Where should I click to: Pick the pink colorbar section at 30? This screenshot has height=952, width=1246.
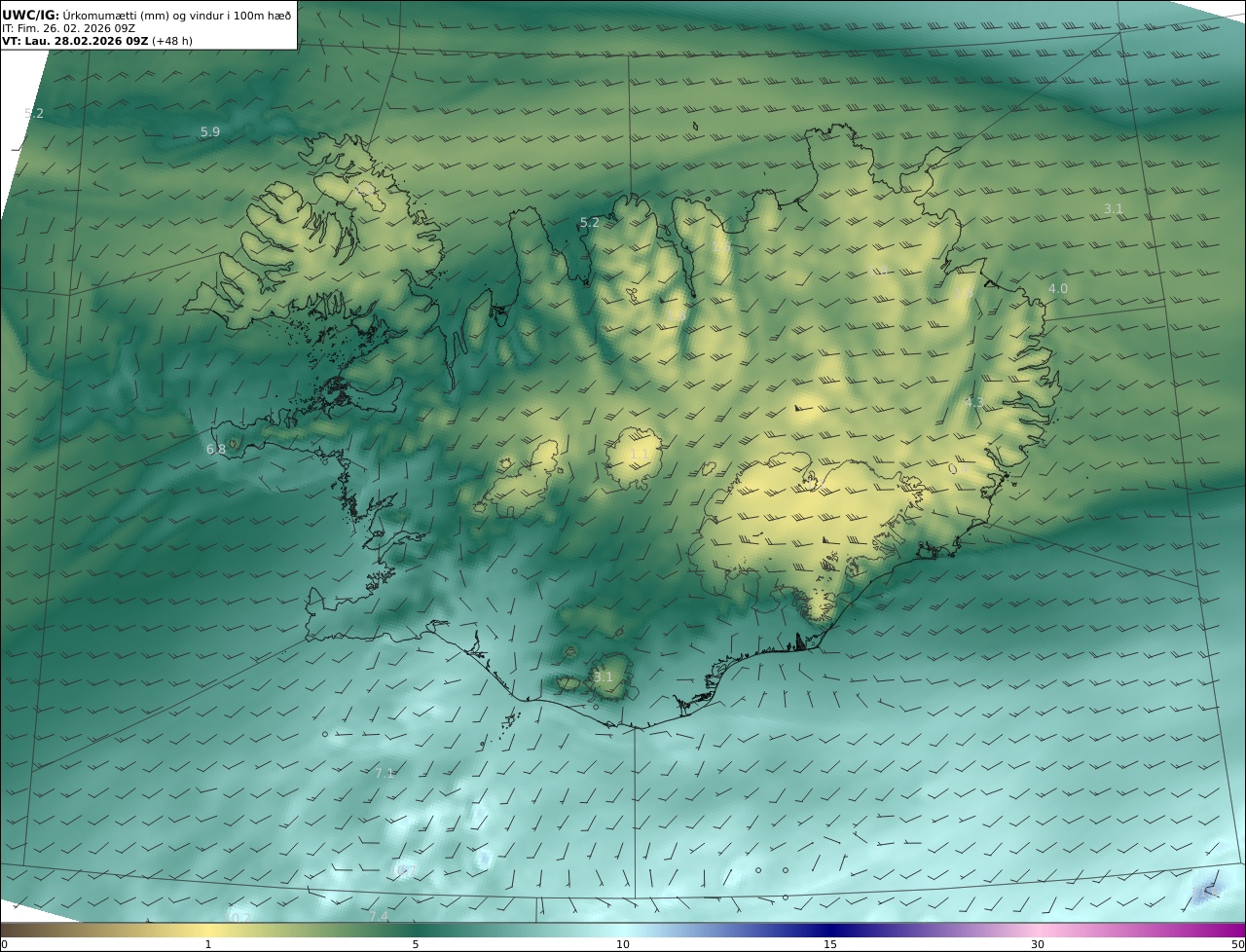click(x=1038, y=931)
